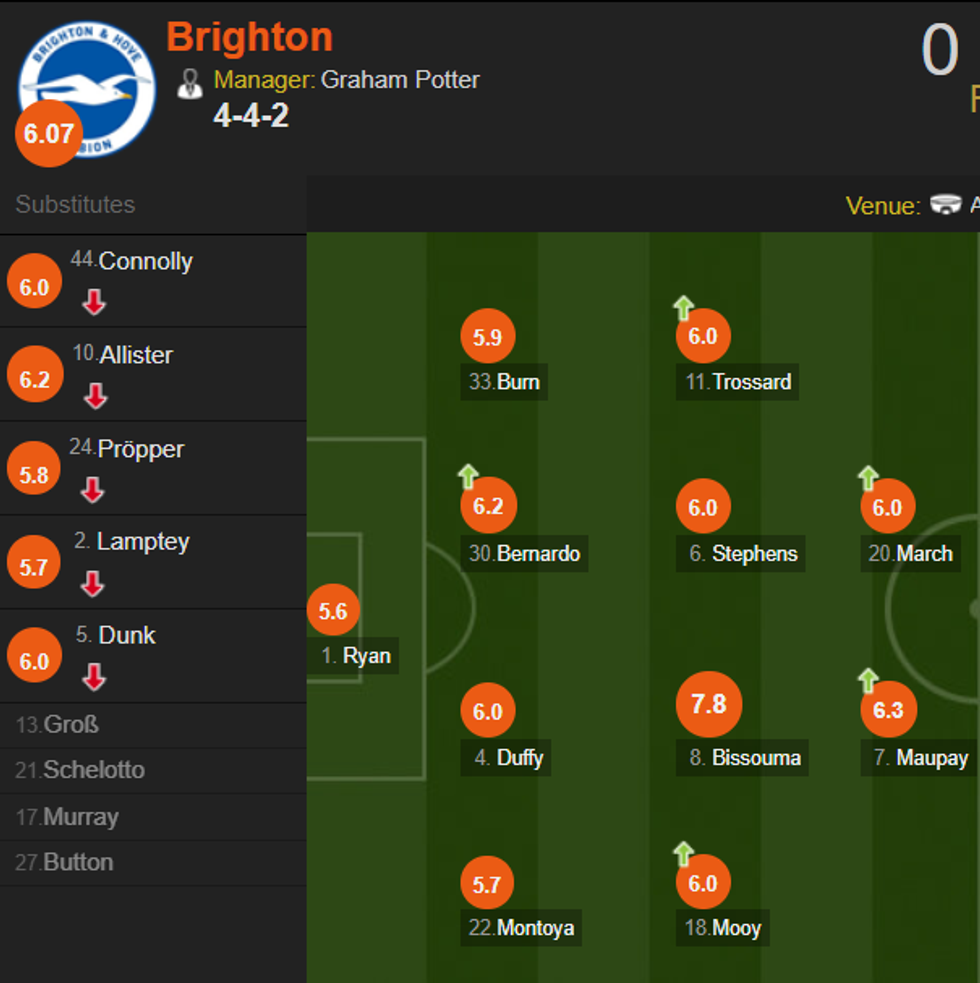The width and height of the screenshot is (980, 983).
Task: Click green substitution arrow above Bernardo
Action: [467, 476]
